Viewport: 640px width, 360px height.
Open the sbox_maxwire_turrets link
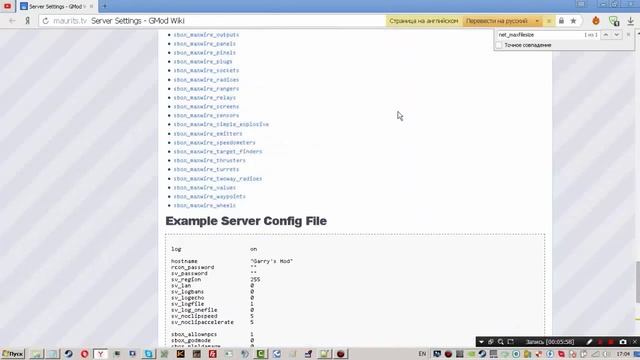[206, 169]
